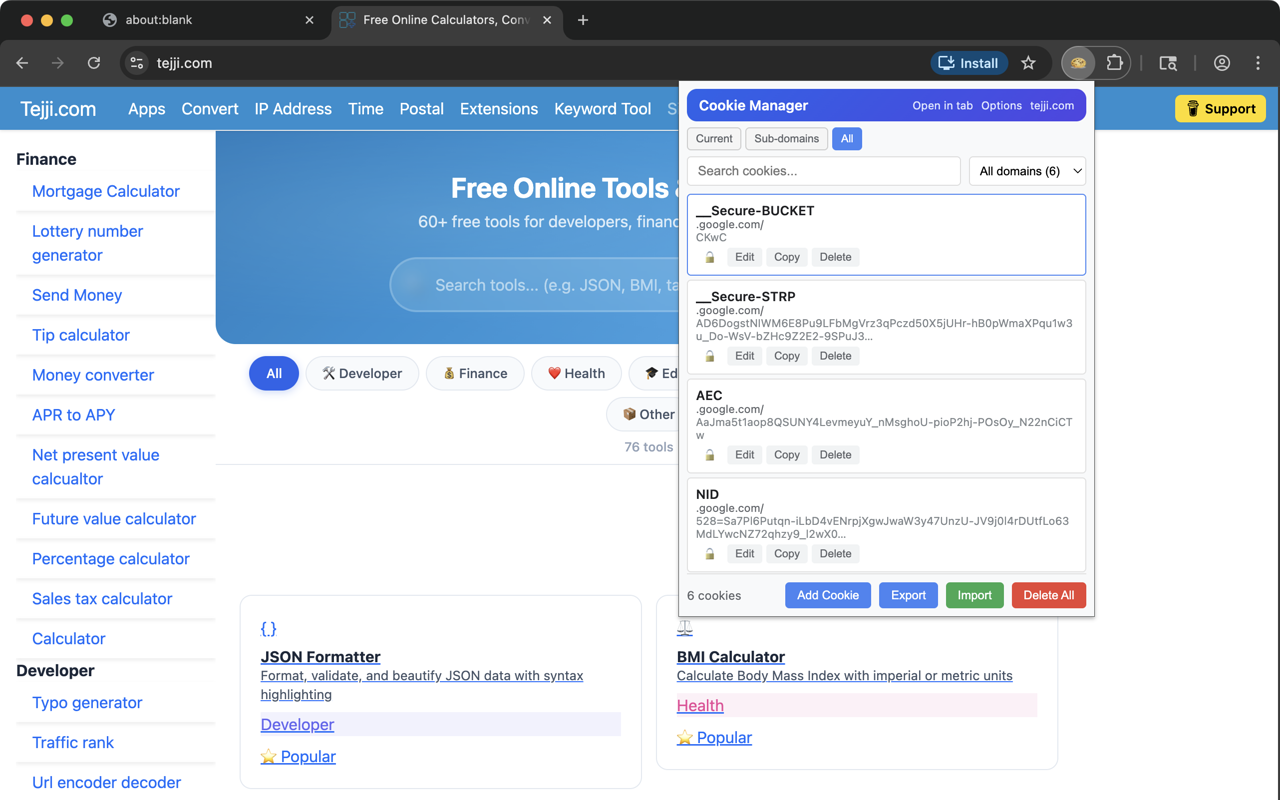Viewport: 1280px width, 800px height.
Task: Click the red Delete All button
Action: [1048, 595]
